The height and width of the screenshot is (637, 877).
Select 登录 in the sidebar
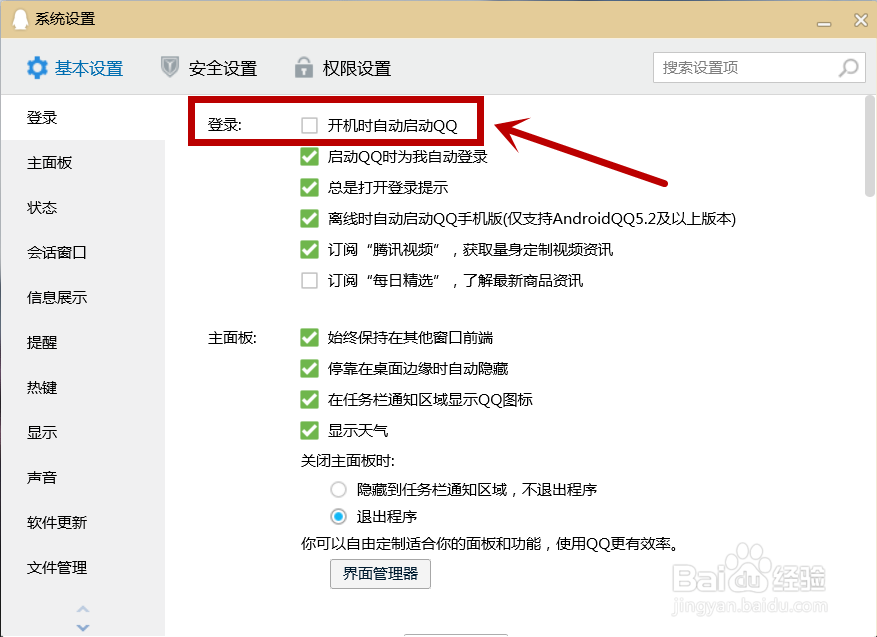click(83, 117)
